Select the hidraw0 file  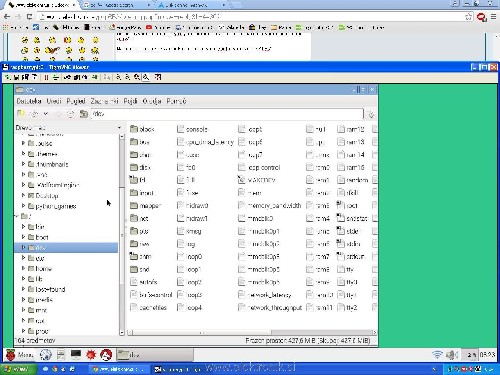[x=192, y=205]
